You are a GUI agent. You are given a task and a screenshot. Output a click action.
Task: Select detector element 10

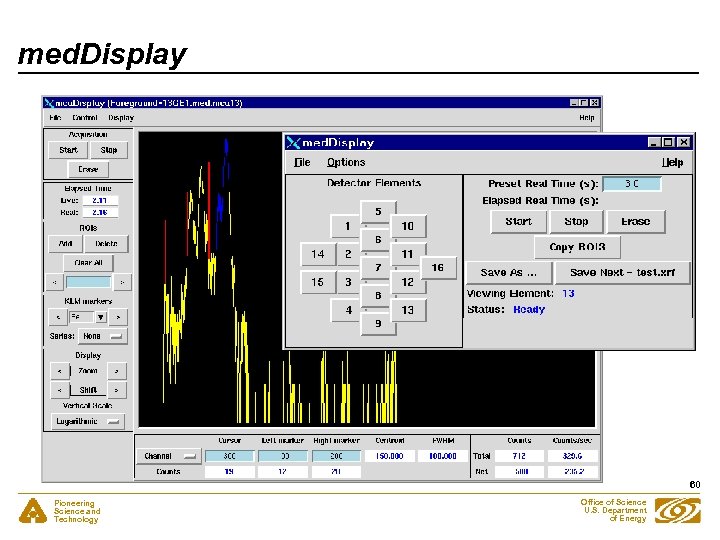click(408, 226)
